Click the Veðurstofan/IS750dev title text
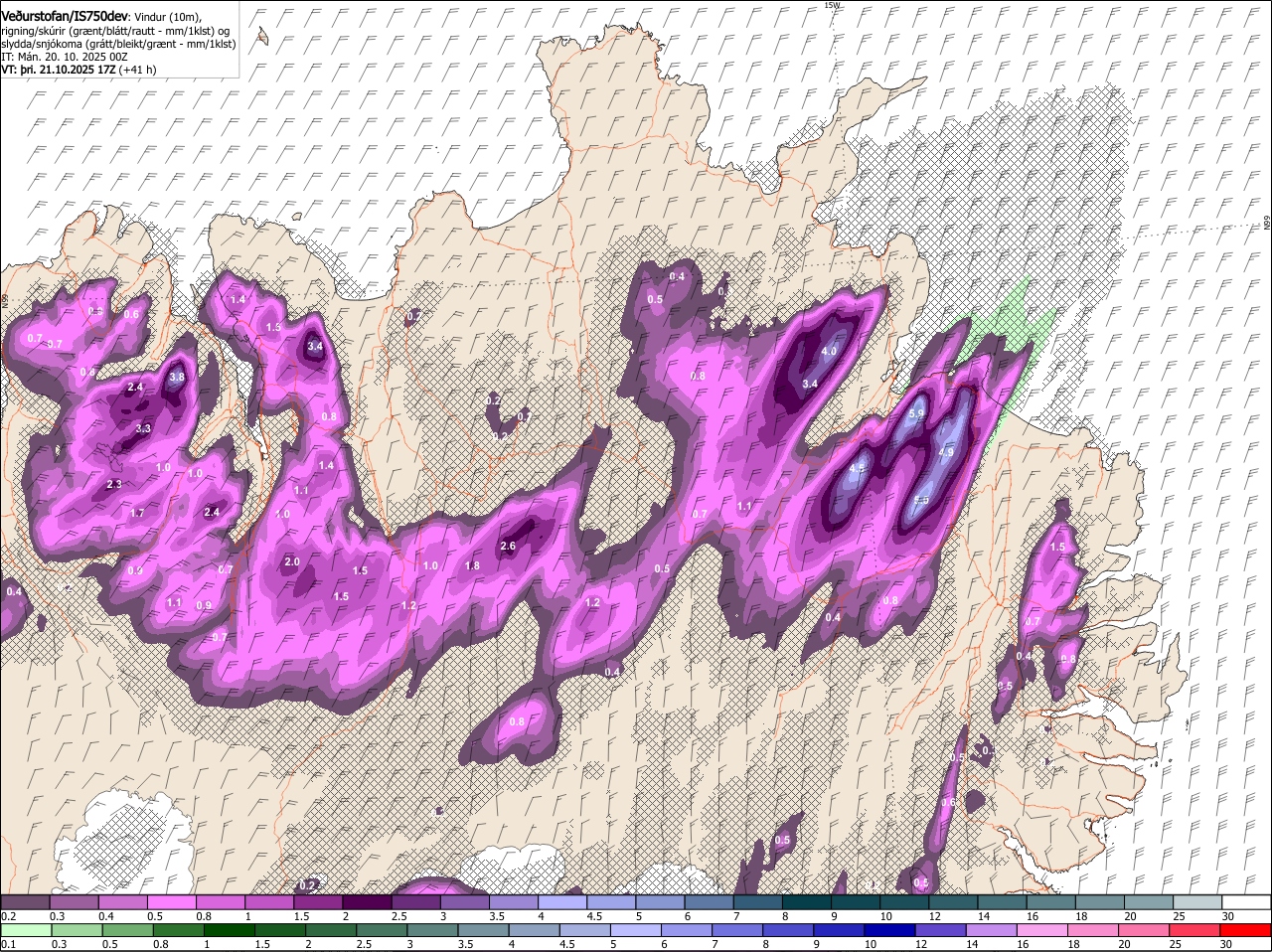The image size is (1272, 952). click(65, 16)
